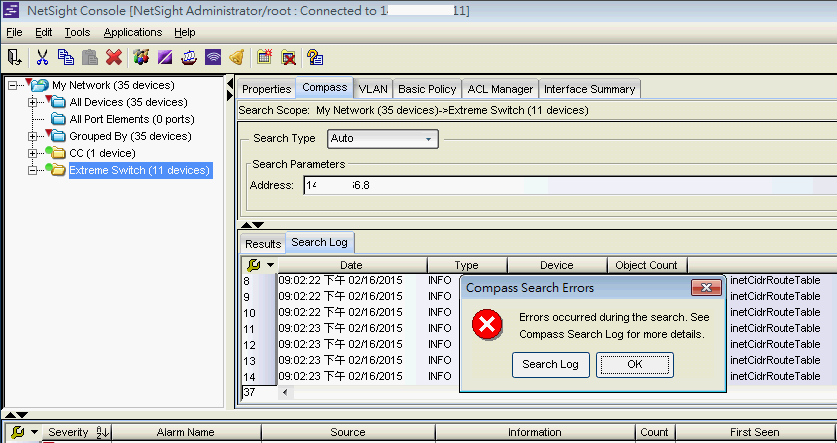
Task: Select CC (1 device) in tree
Action: click(102, 153)
